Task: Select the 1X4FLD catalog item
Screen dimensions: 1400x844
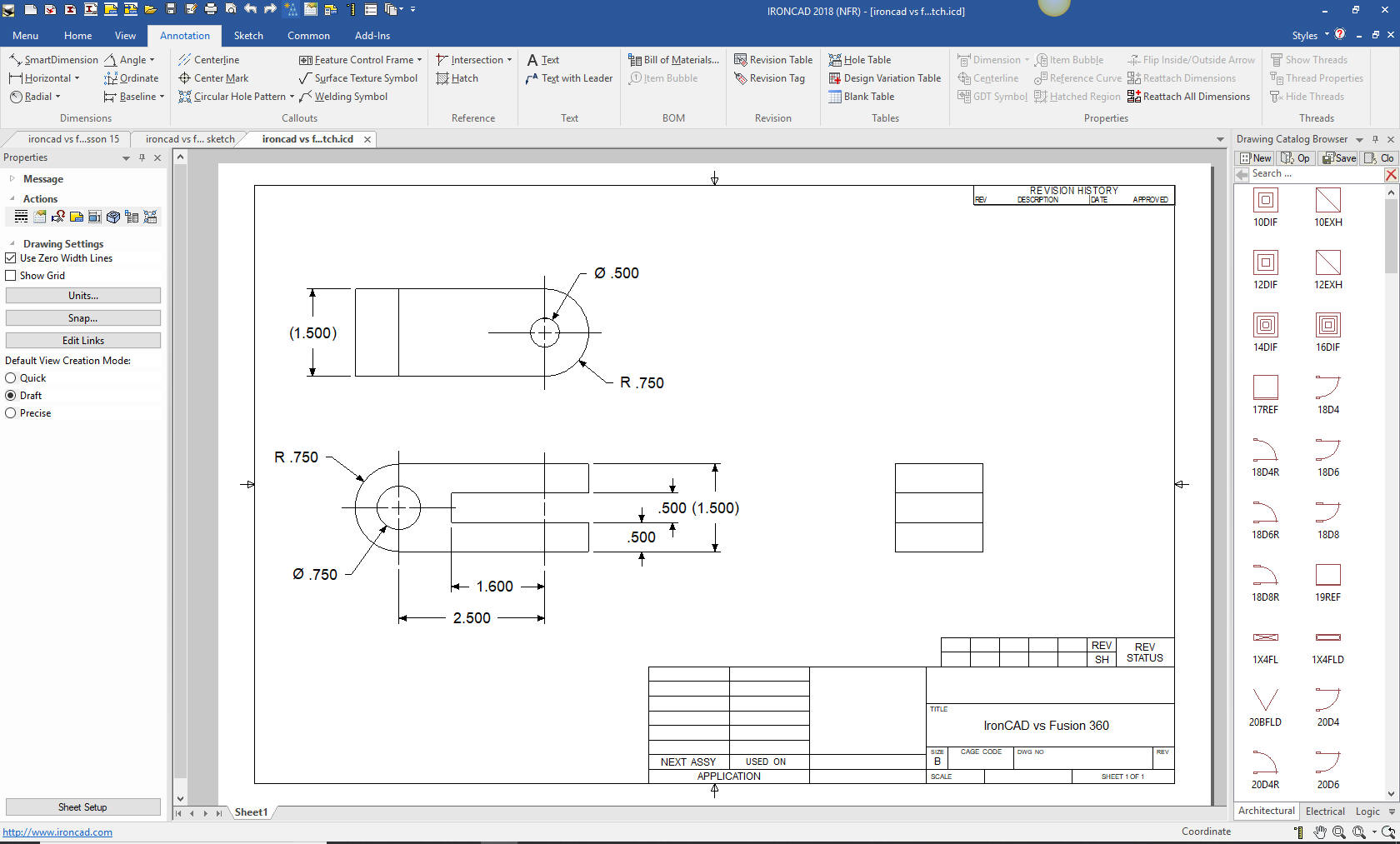Action: pos(1327,644)
